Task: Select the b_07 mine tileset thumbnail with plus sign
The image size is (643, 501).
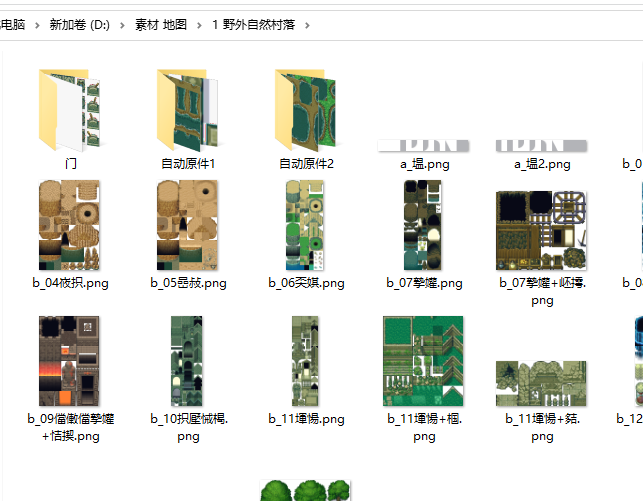Action: [x=541, y=230]
